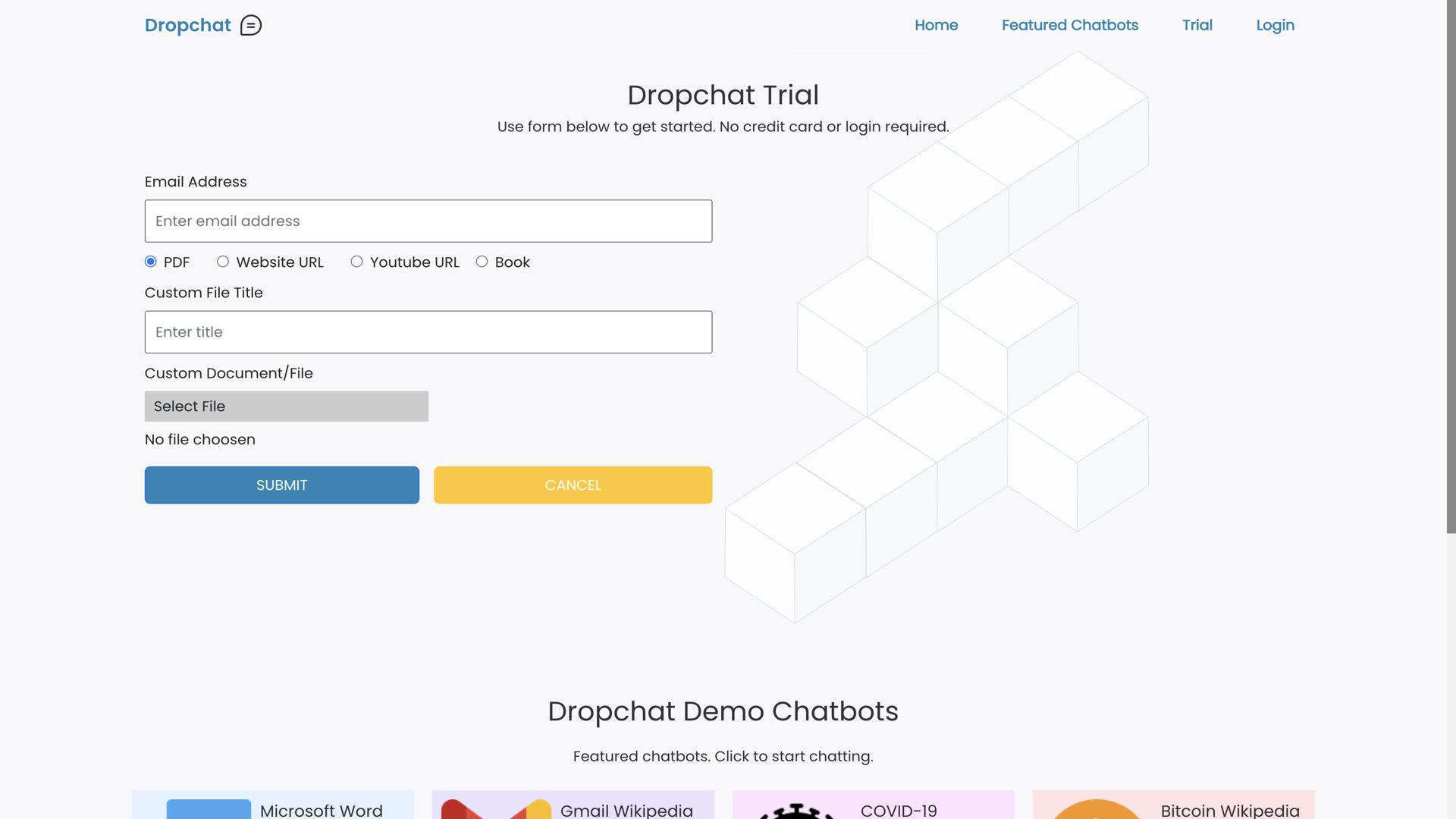Click the CANCEL button

(573, 485)
